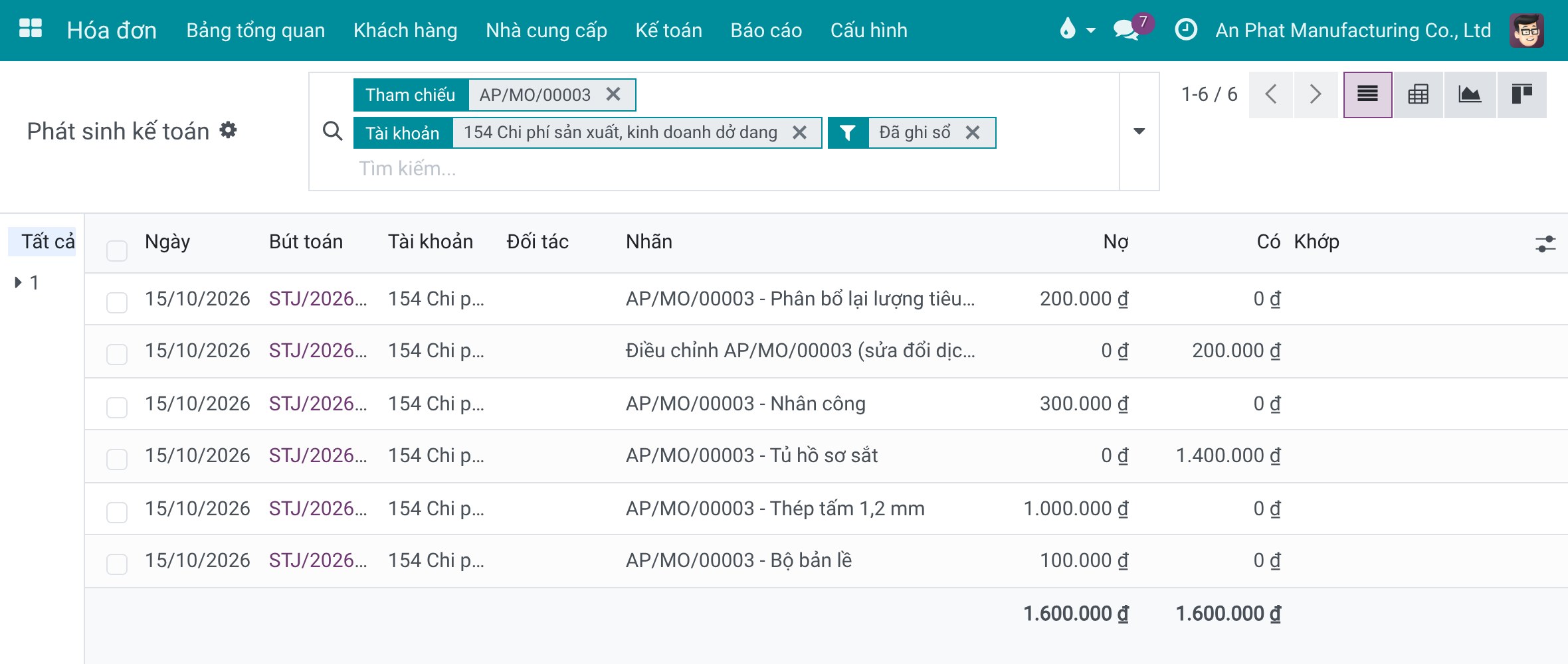
Task: Check the Bộ bản lề row checkbox
Action: (x=117, y=564)
